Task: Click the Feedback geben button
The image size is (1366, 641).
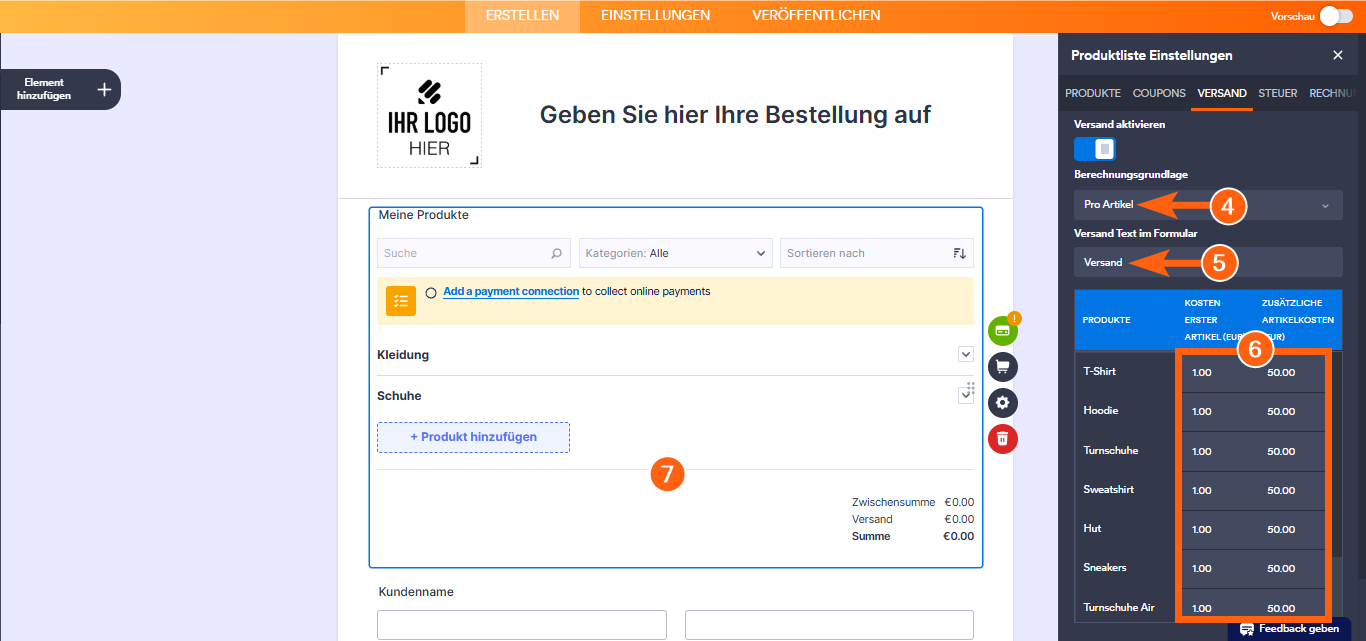Action: click(1290, 629)
